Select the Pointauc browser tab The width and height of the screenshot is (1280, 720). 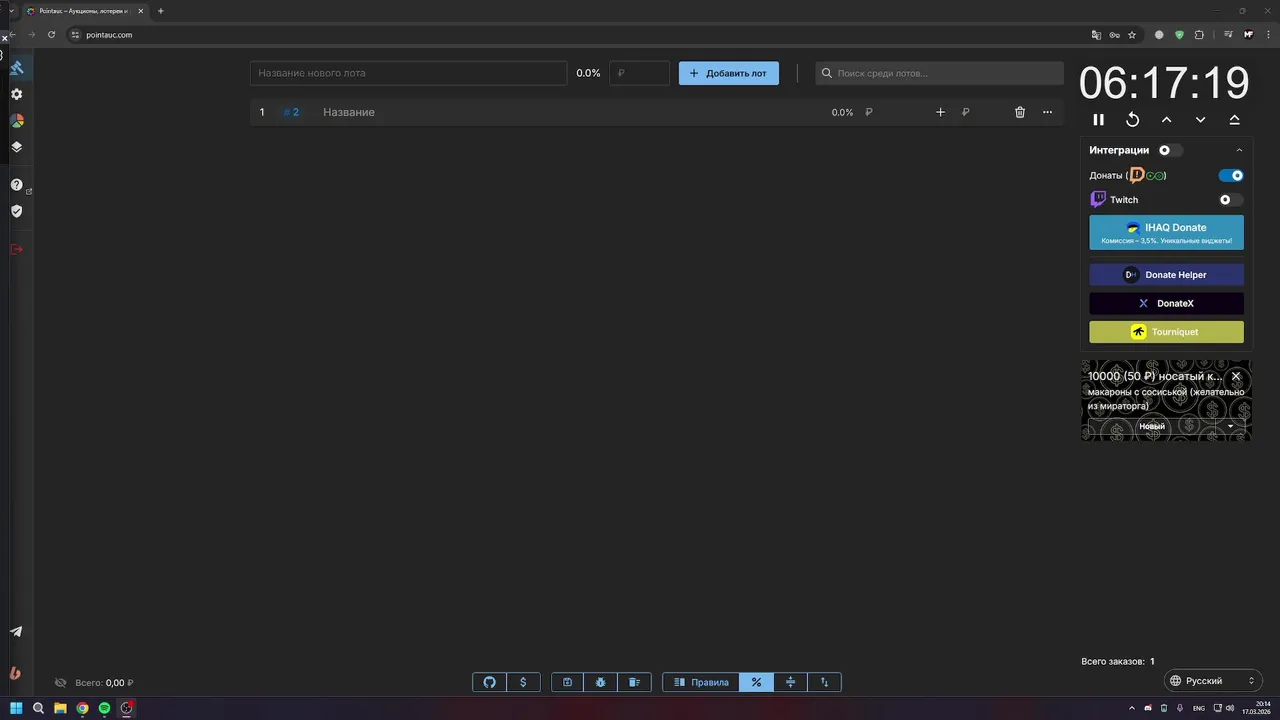[x=83, y=11]
